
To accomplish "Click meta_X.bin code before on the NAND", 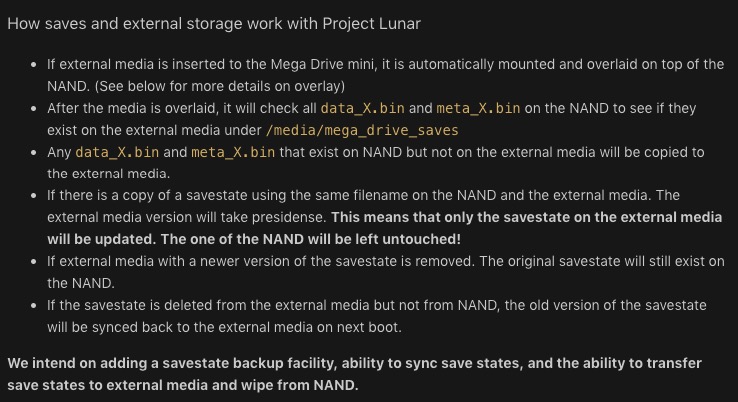I will pyautogui.click(x=478, y=108).
